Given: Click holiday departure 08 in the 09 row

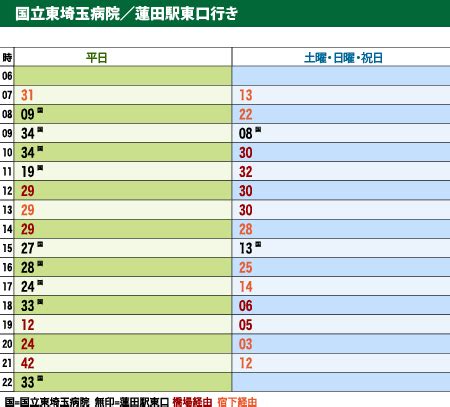Looking at the screenshot, I should (246, 134).
